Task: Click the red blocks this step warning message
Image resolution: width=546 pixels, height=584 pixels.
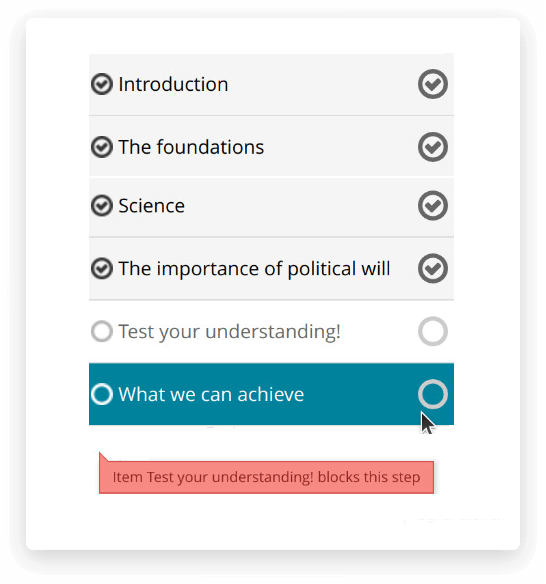Action: (266, 477)
